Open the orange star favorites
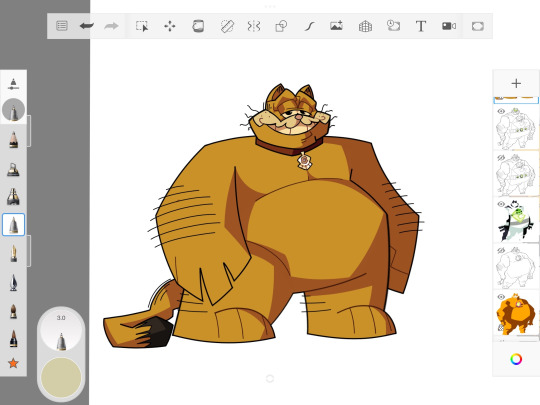The width and height of the screenshot is (540, 405). [x=13, y=363]
